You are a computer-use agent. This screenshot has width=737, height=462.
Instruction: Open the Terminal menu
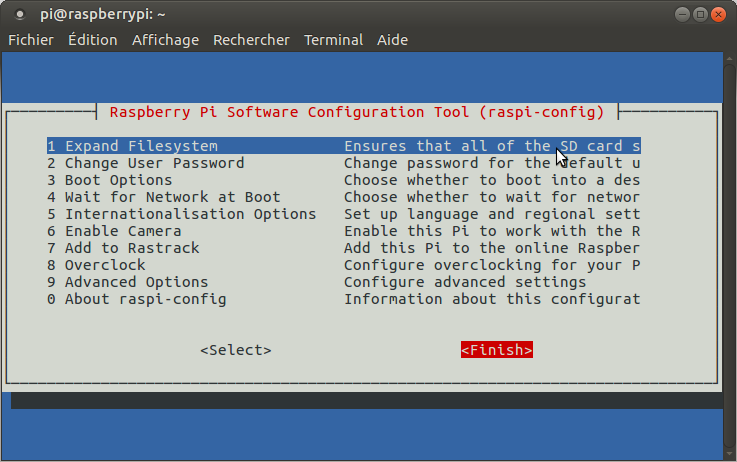click(333, 40)
